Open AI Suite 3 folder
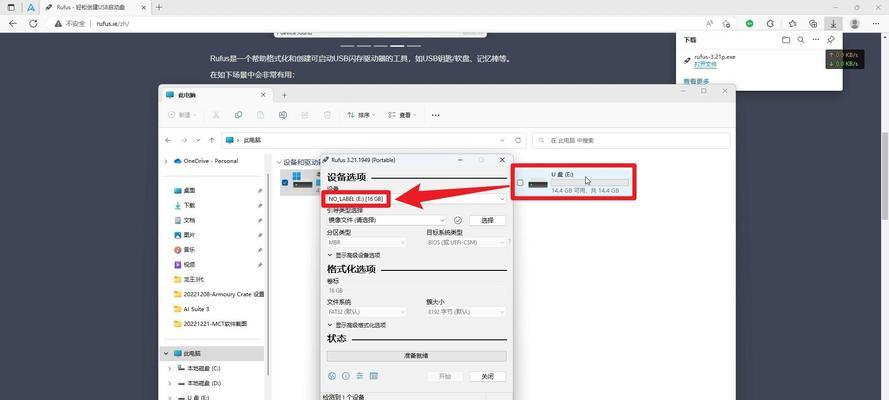The width and height of the screenshot is (889, 400). point(196,309)
